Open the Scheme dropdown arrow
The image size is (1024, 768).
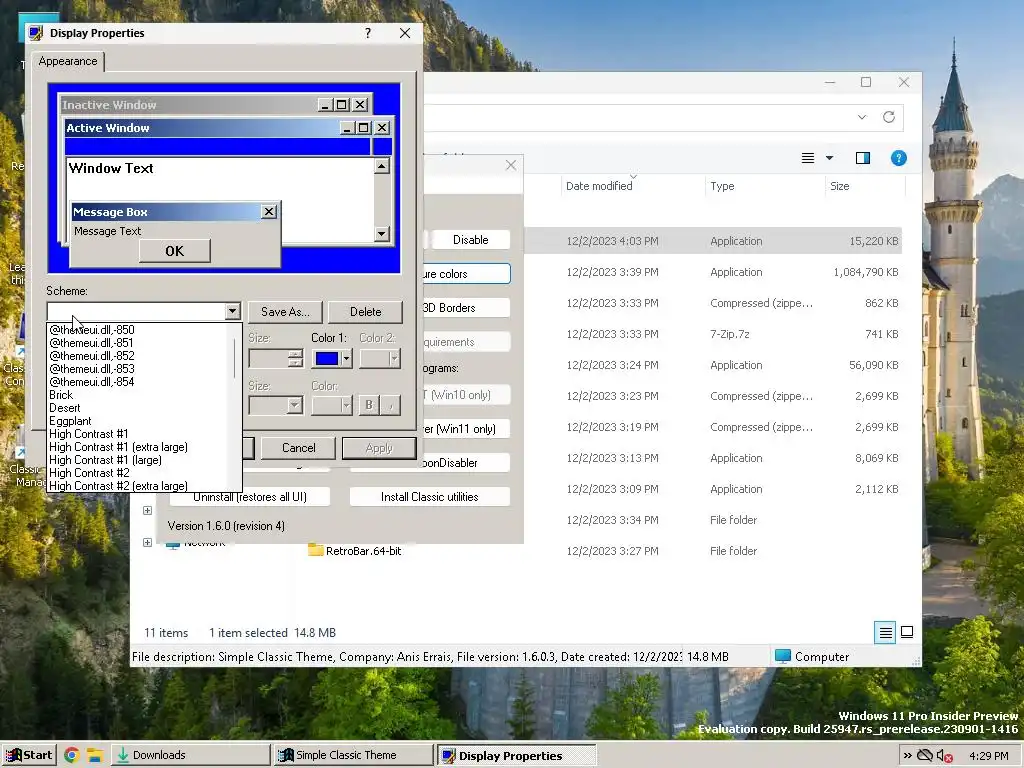(x=232, y=312)
